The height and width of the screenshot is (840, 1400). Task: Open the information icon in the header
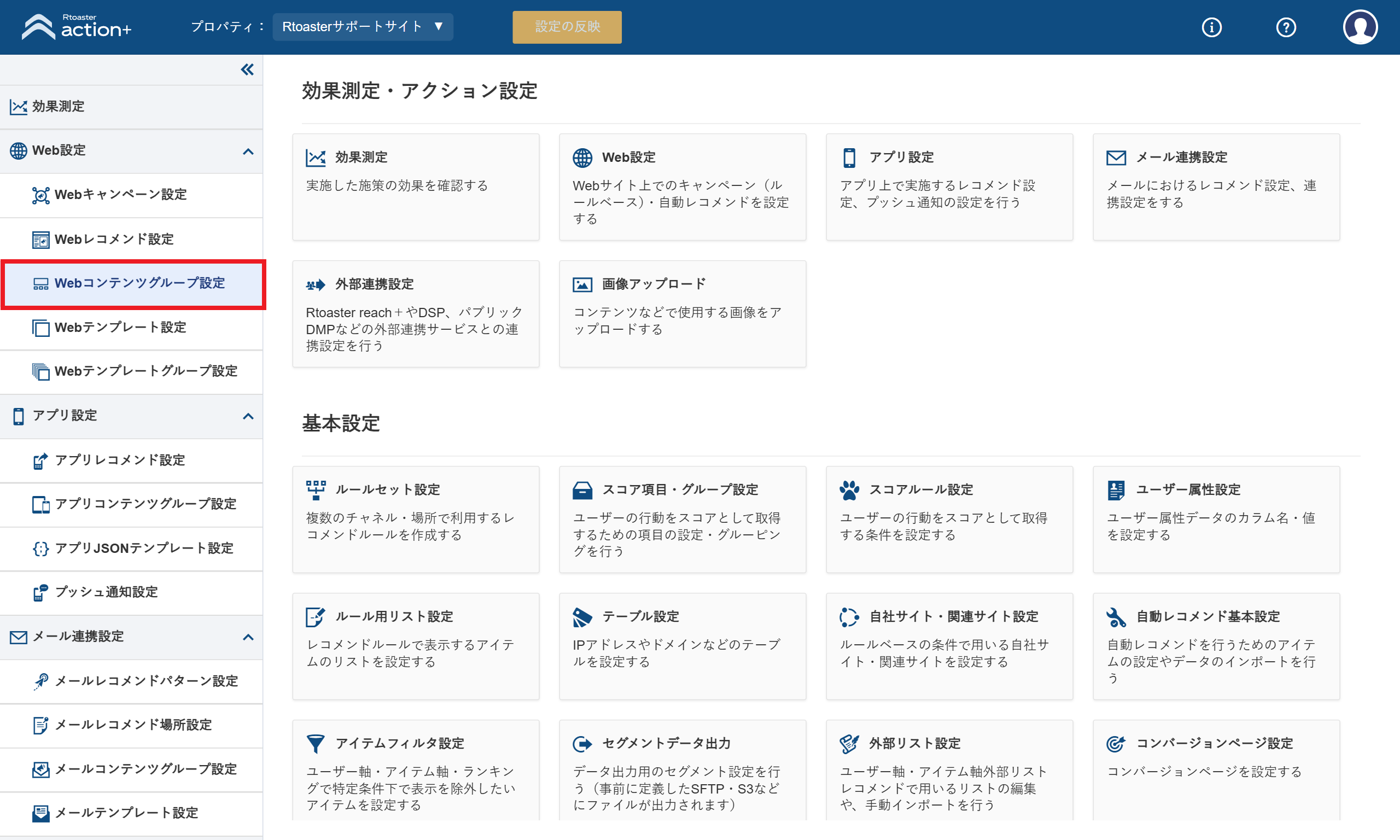click(x=1211, y=27)
